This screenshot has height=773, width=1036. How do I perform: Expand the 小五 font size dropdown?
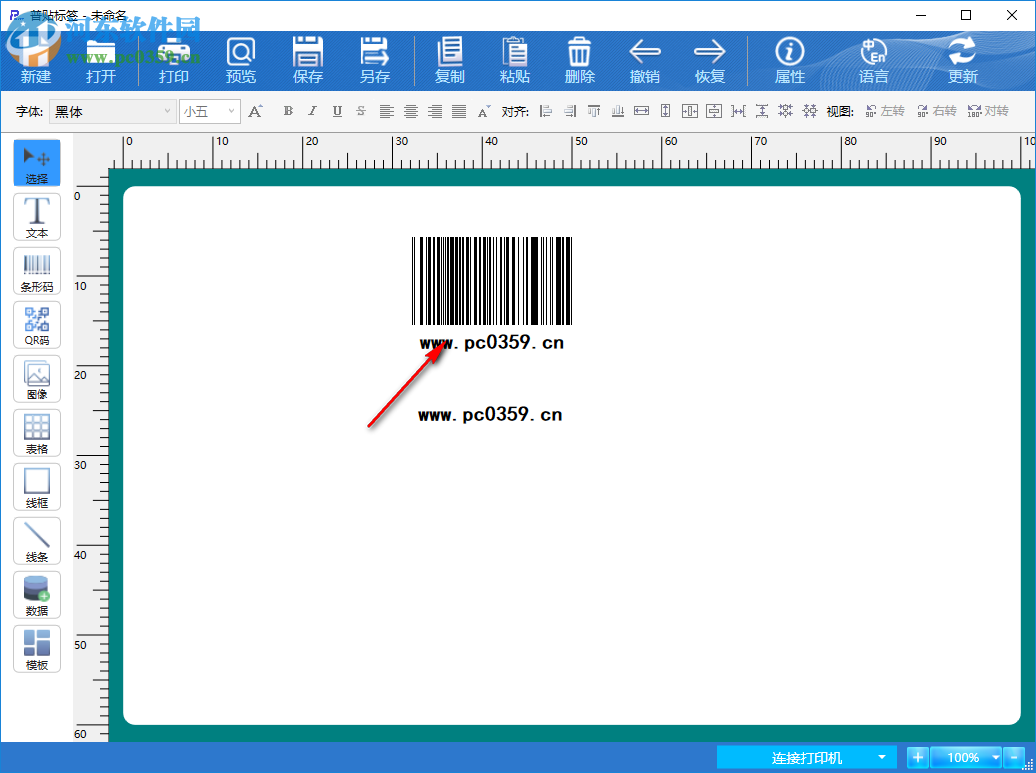(231, 112)
